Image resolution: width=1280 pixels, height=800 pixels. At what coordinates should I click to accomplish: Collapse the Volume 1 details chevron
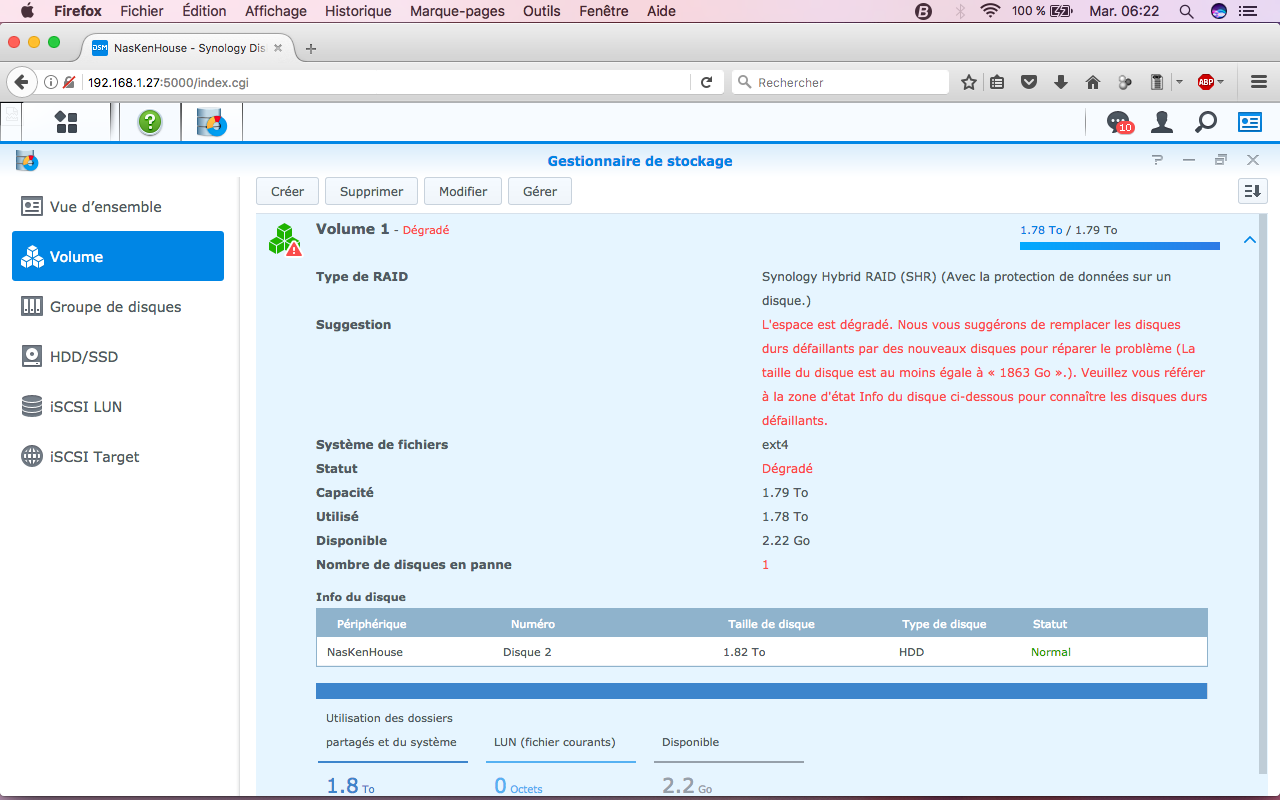click(x=1249, y=240)
